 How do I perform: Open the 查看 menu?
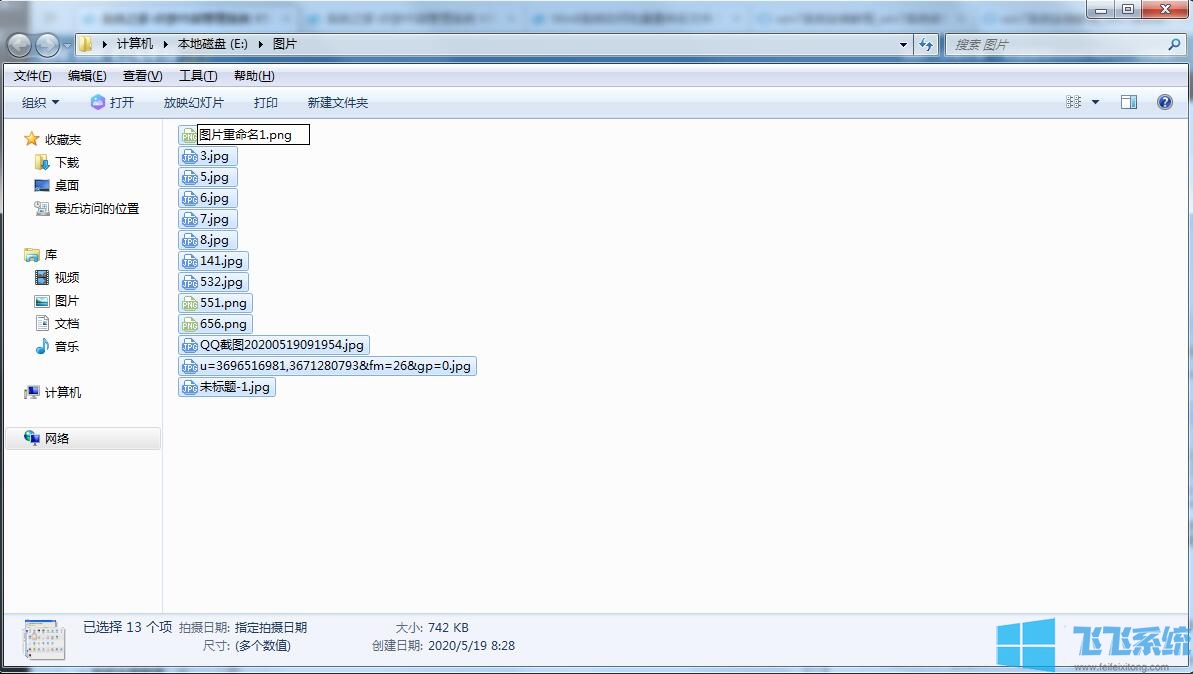point(141,75)
